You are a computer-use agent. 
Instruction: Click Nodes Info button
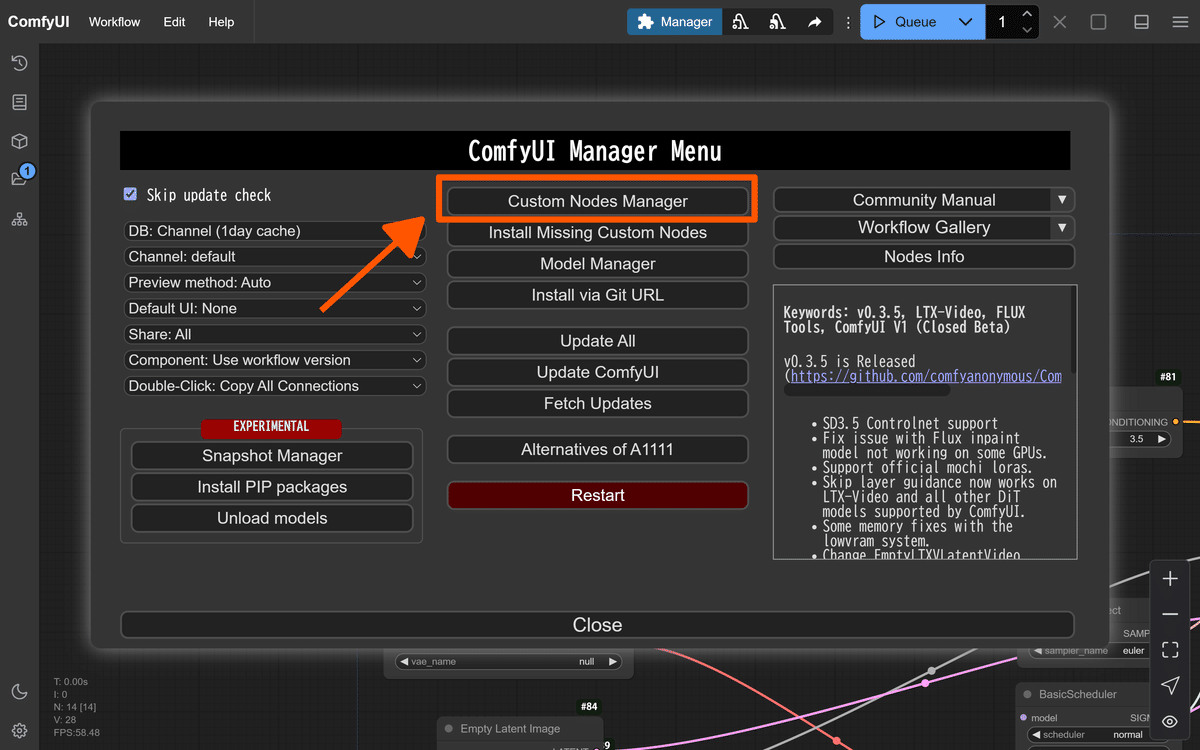pos(924,257)
